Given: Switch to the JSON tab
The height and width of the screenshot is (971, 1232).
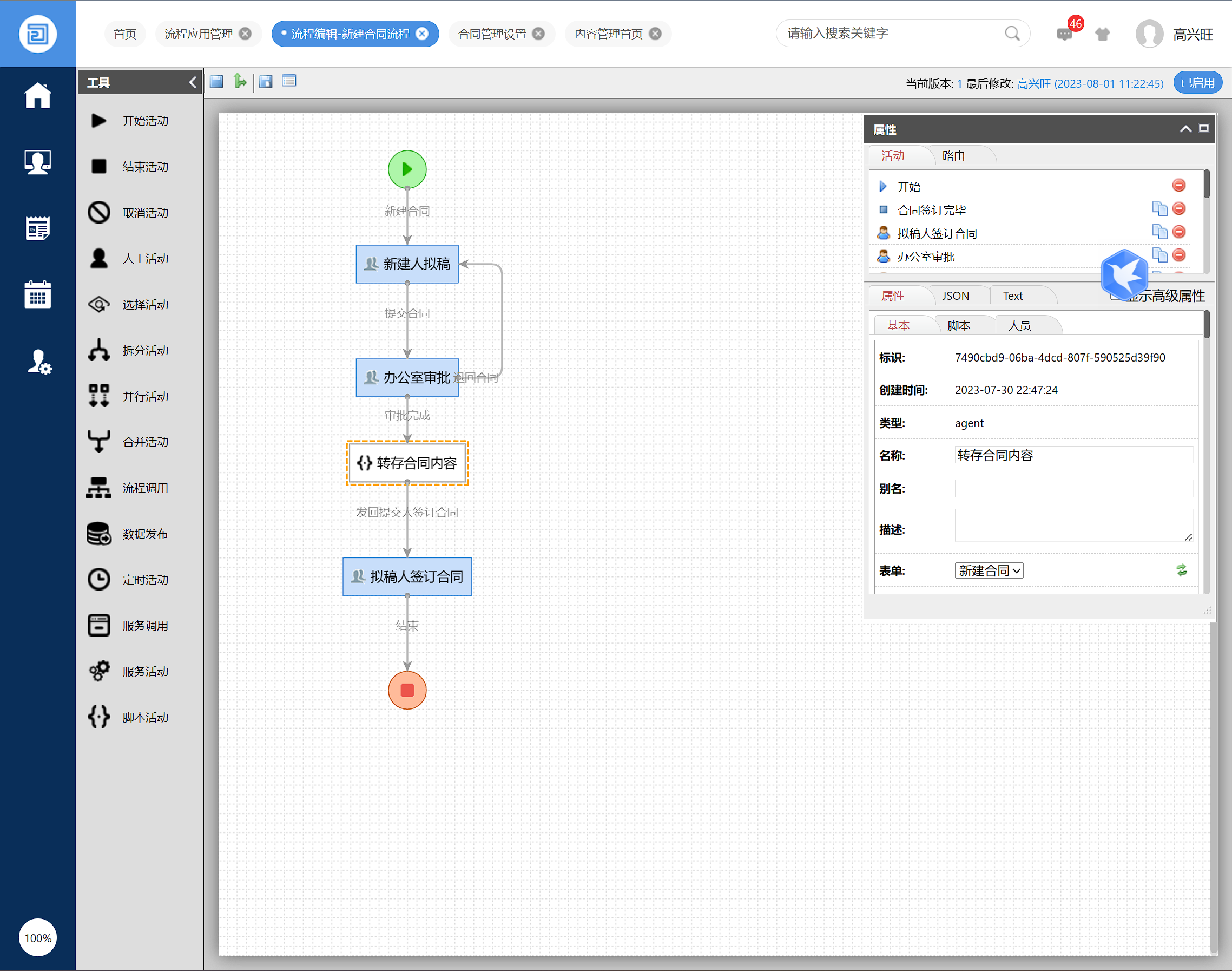Looking at the screenshot, I should tap(956, 296).
